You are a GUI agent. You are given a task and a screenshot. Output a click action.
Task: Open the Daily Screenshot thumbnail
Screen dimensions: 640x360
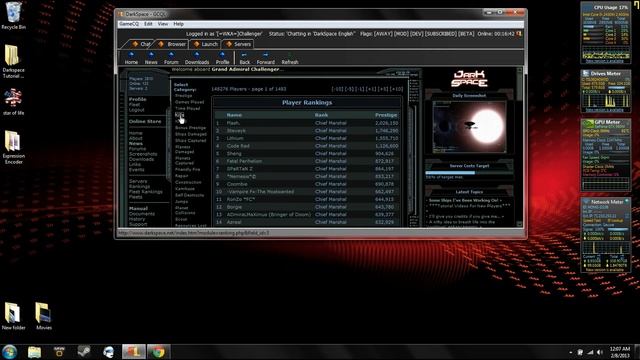[469, 127]
